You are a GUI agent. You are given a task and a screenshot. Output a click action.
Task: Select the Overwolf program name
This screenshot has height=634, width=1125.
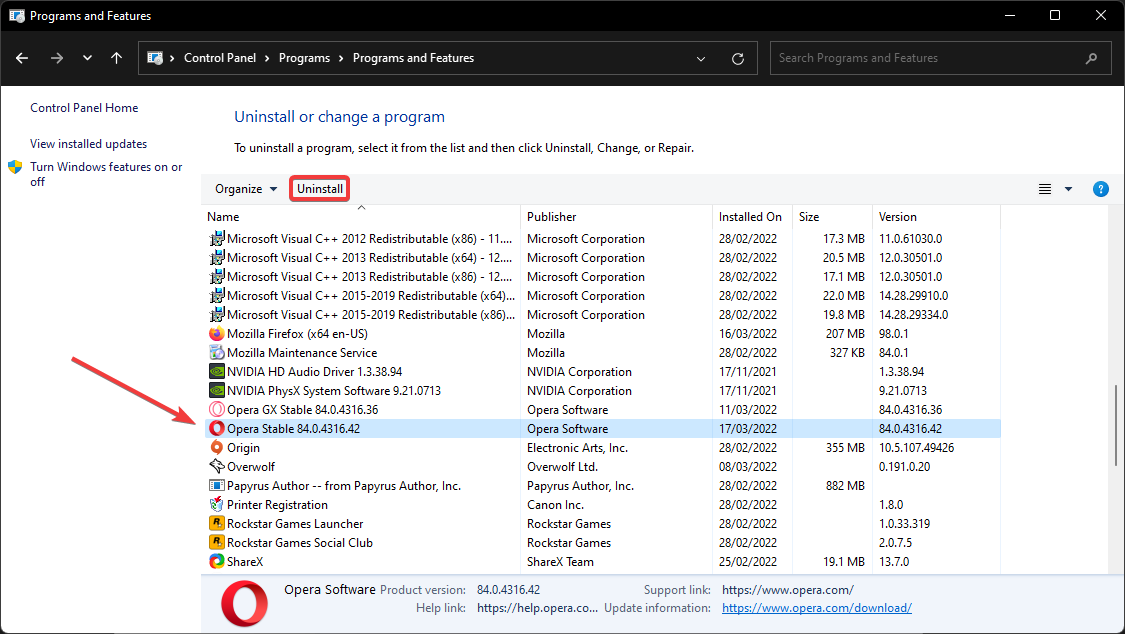point(251,467)
